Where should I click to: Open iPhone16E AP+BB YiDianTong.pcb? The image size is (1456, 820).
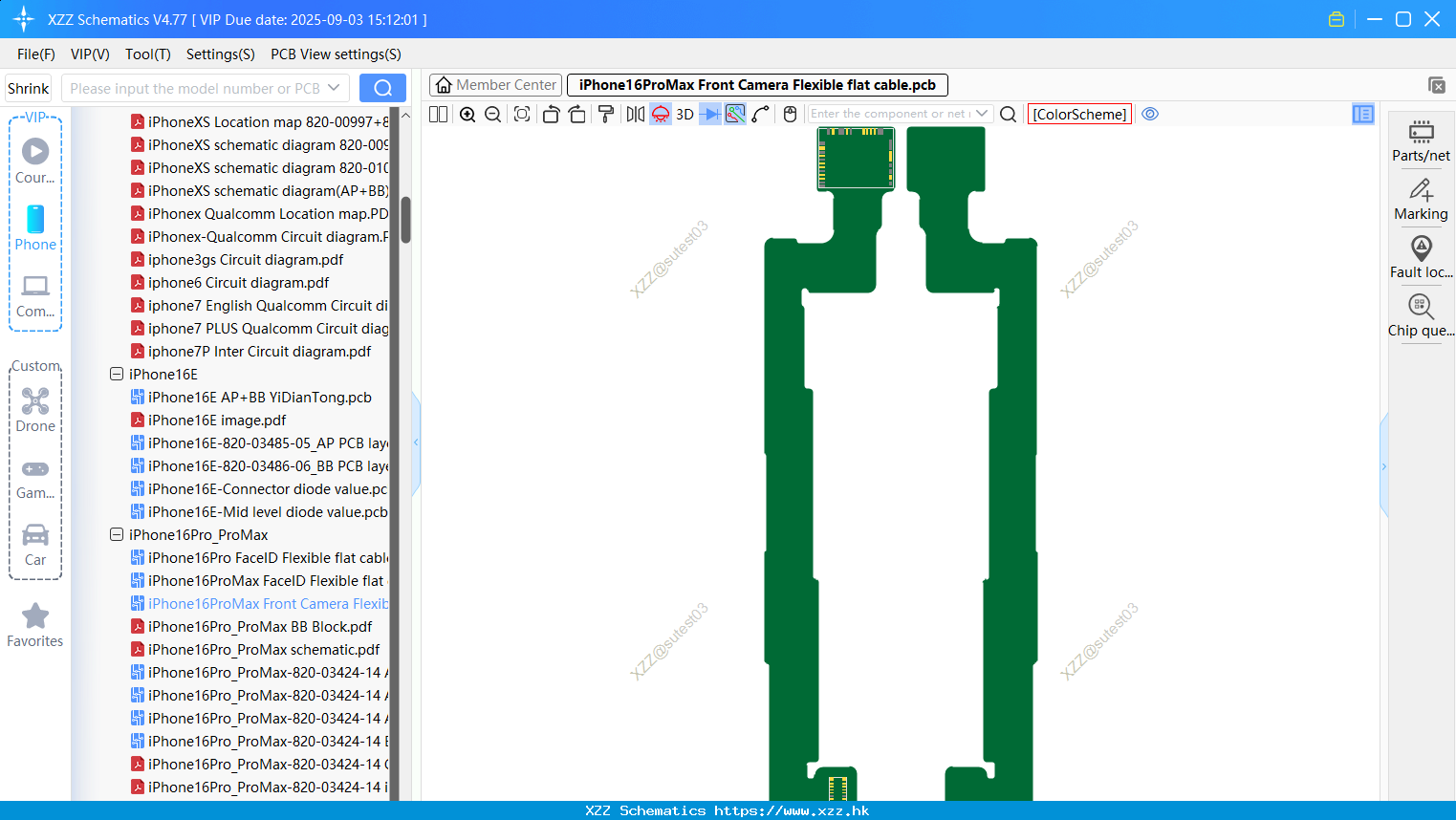pos(259,398)
